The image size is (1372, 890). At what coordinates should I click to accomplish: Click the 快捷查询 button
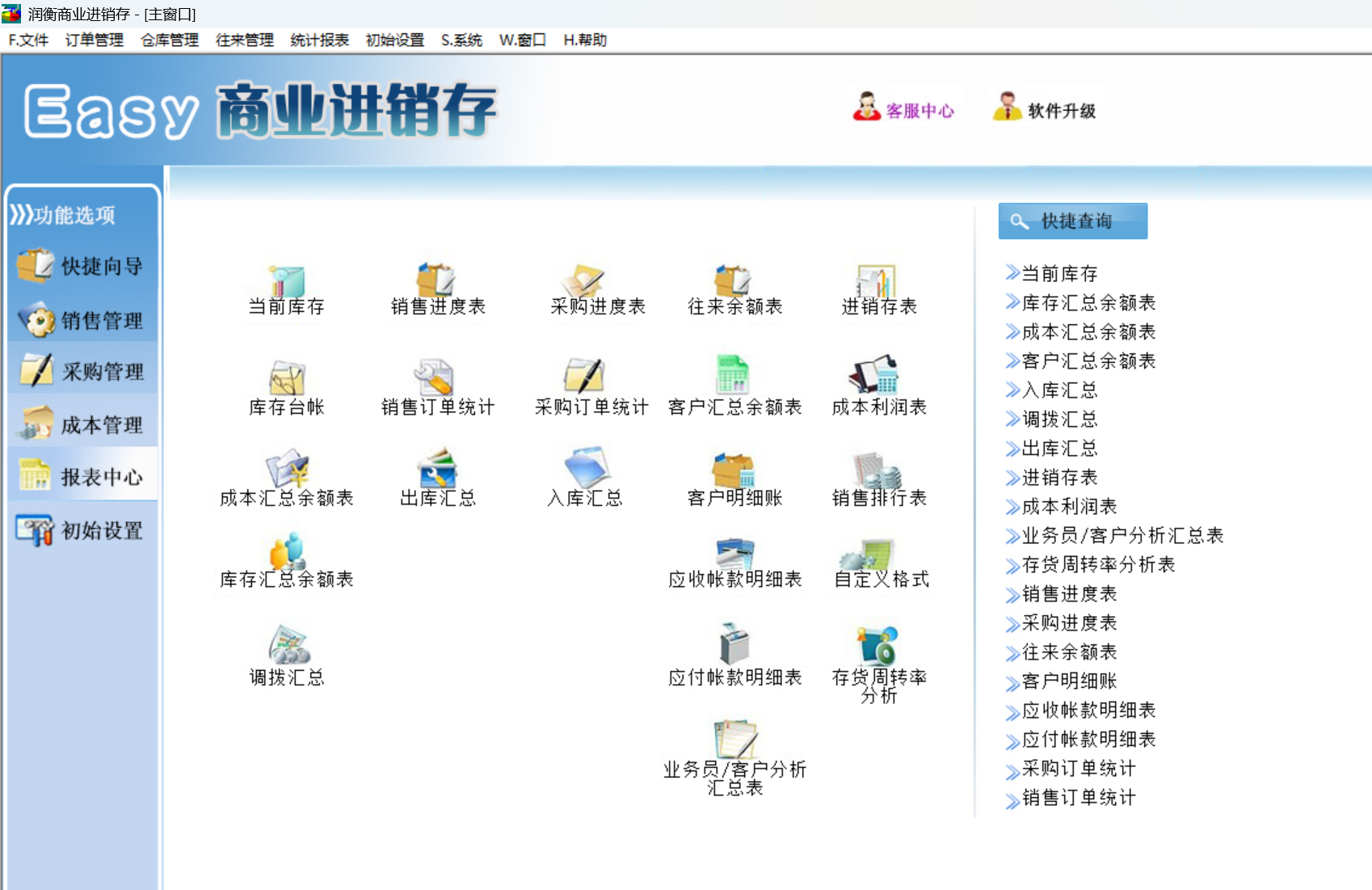1072,221
